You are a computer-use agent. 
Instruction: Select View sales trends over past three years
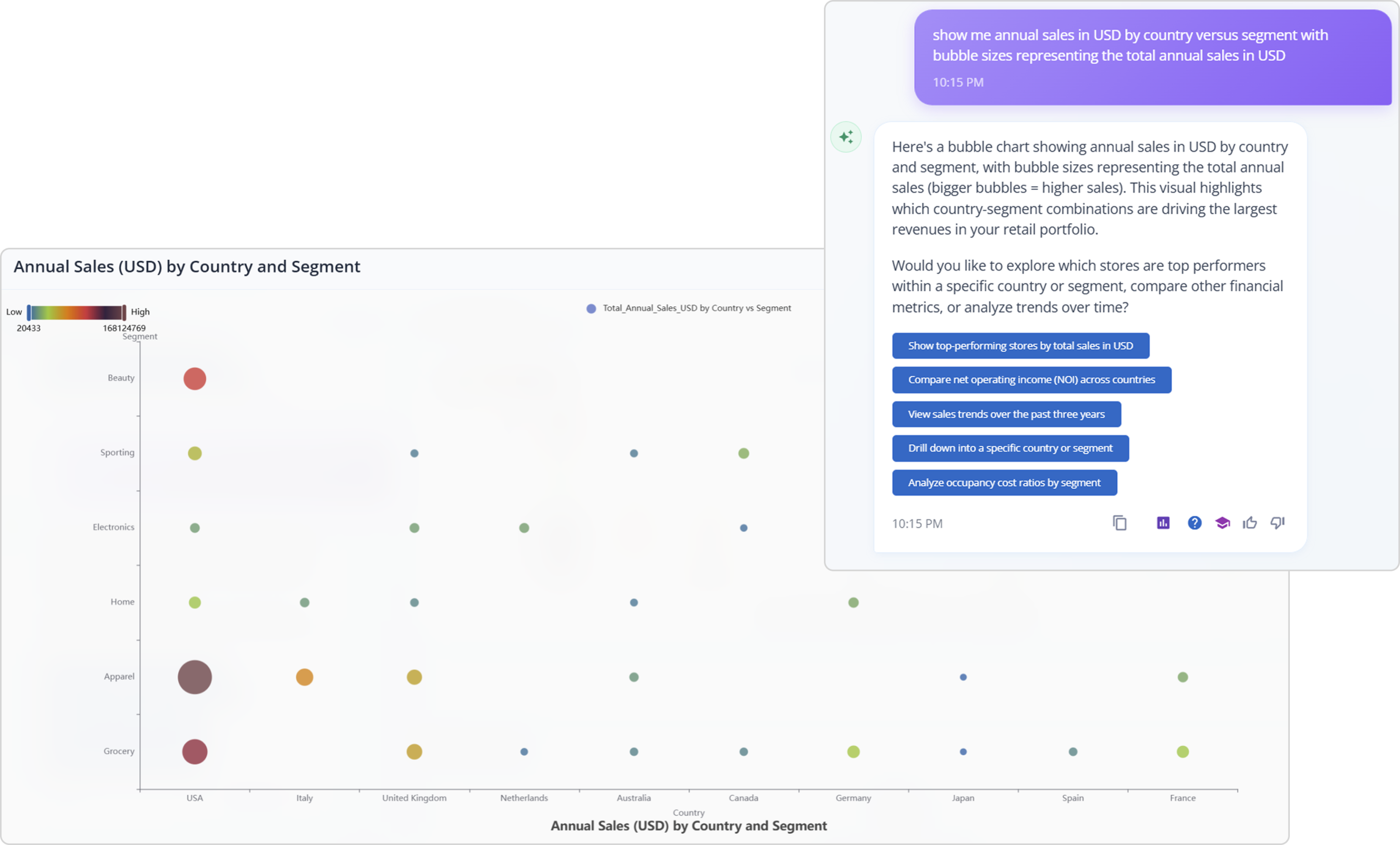1006,414
